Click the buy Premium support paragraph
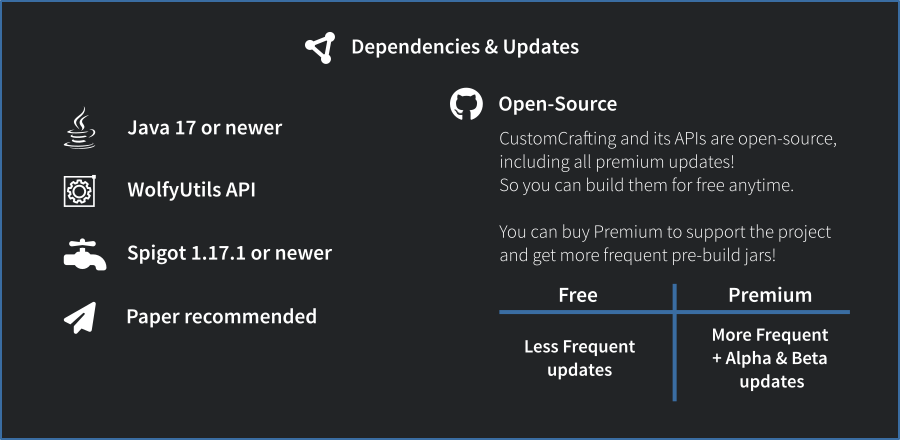This screenshot has width=900, height=440. click(x=665, y=243)
